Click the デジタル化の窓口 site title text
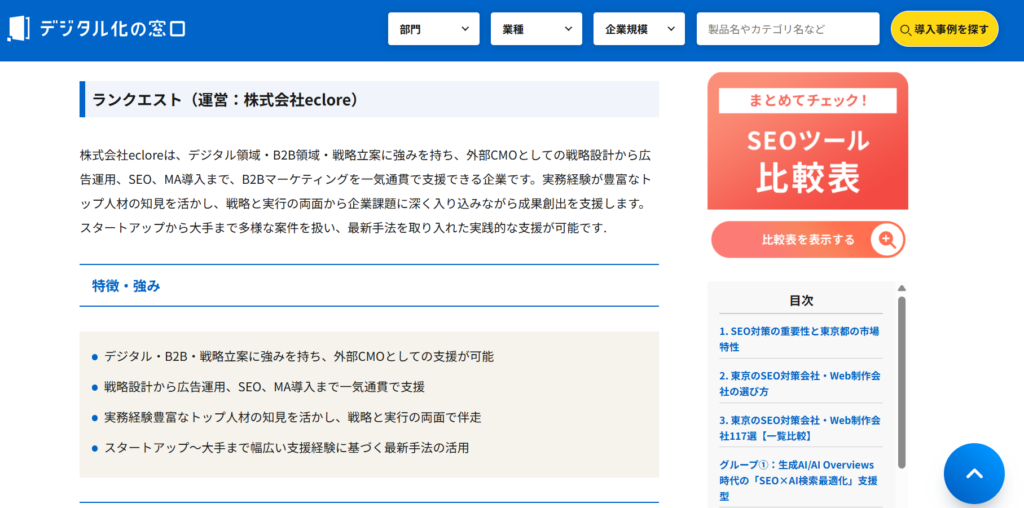The width and height of the screenshot is (1024, 508). [112, 29]
